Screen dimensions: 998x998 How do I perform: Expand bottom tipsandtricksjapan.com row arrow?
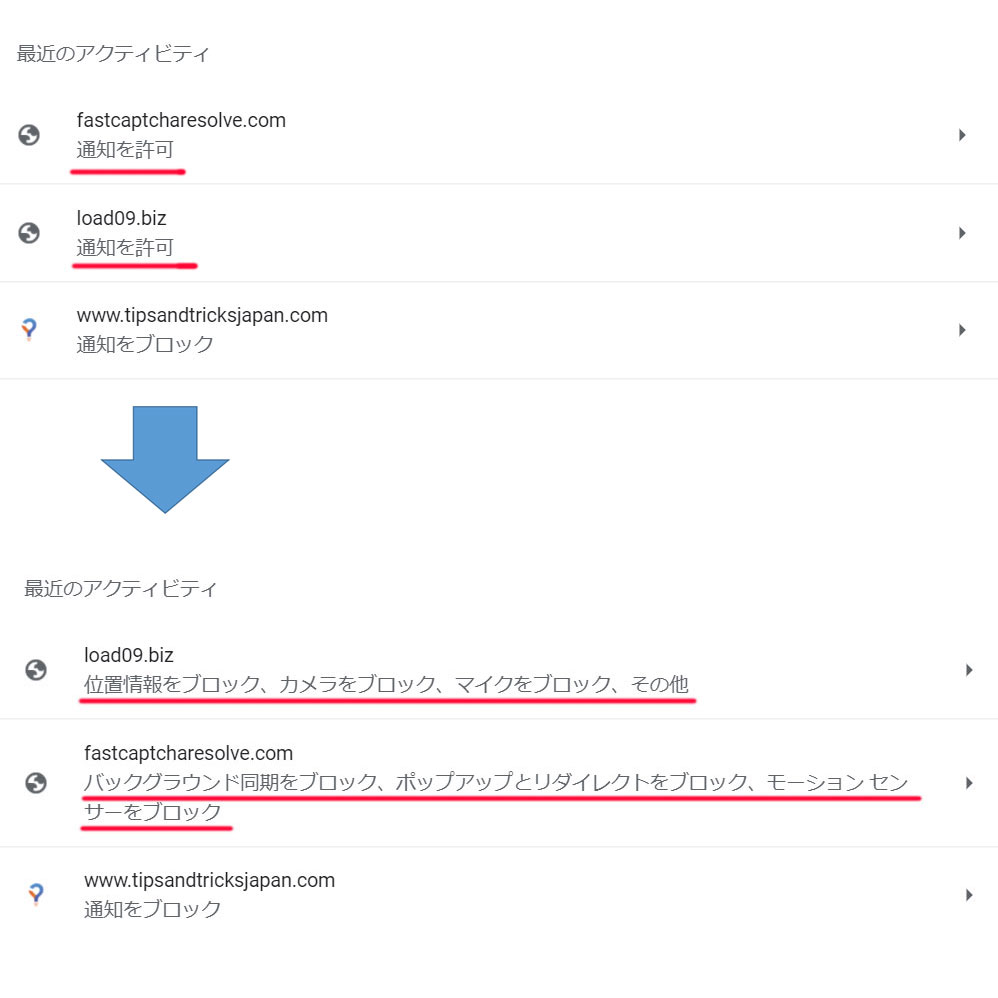(969, 895)
